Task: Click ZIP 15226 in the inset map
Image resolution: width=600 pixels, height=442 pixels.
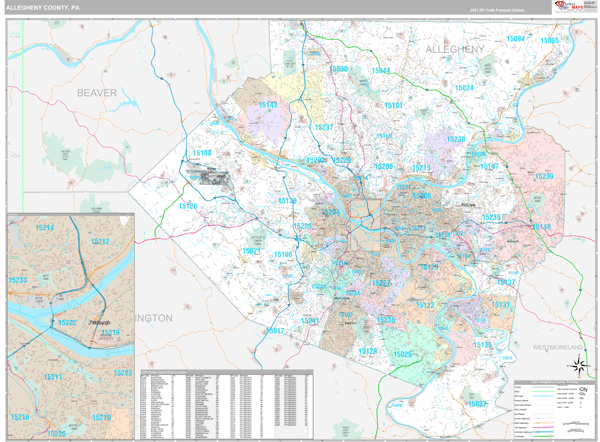Action: [x=57, y=434]
